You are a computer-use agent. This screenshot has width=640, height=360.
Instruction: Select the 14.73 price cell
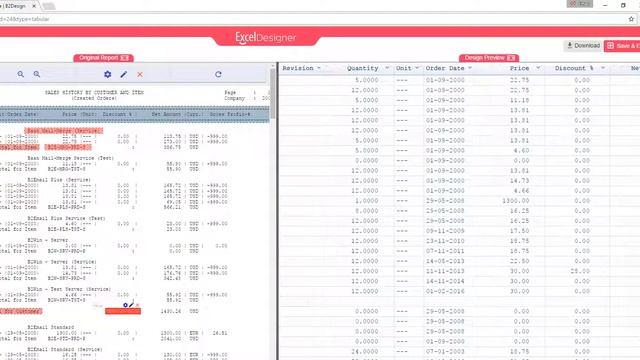(x=520, y=181)
